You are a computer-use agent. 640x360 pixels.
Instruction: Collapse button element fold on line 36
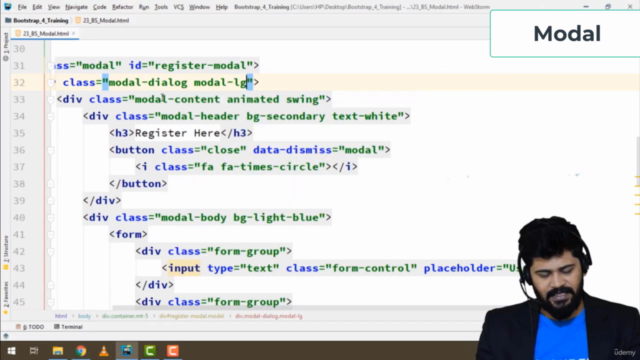[51, 151]
